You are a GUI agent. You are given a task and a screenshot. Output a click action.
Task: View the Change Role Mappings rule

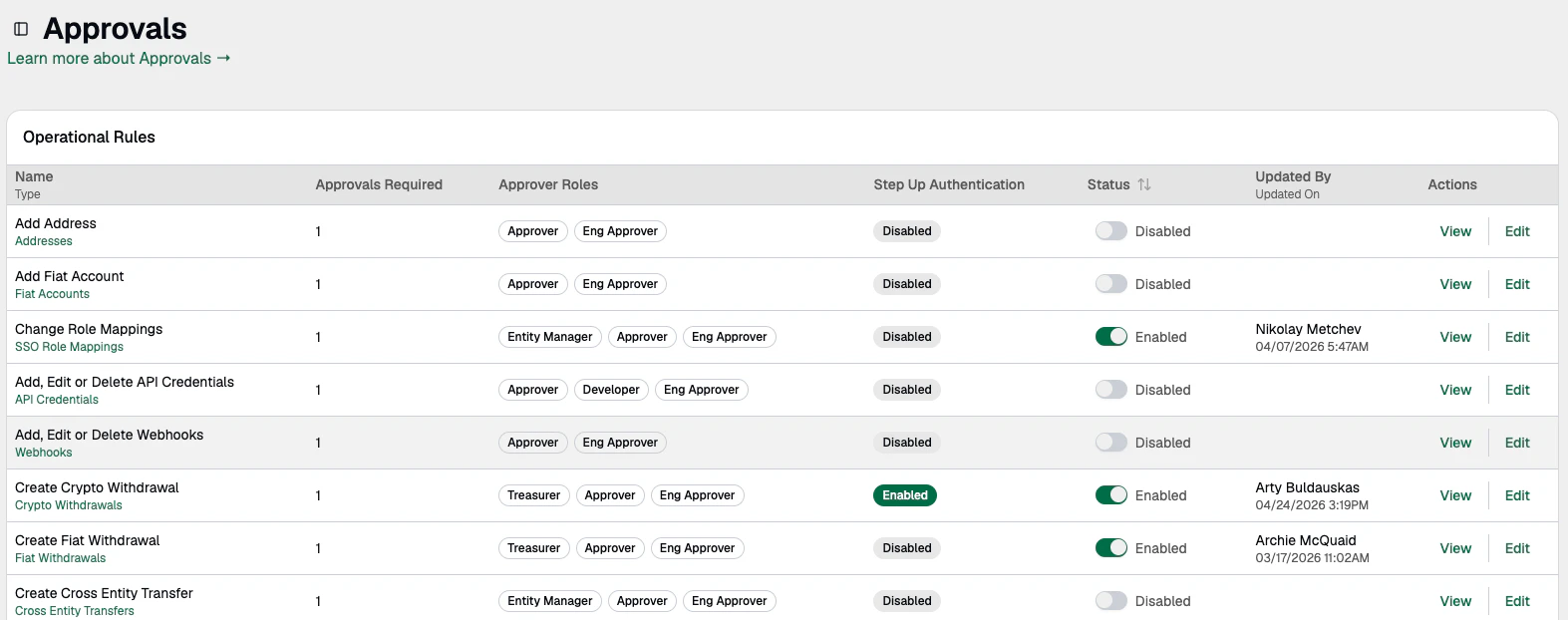click(x=1455, y=337)
